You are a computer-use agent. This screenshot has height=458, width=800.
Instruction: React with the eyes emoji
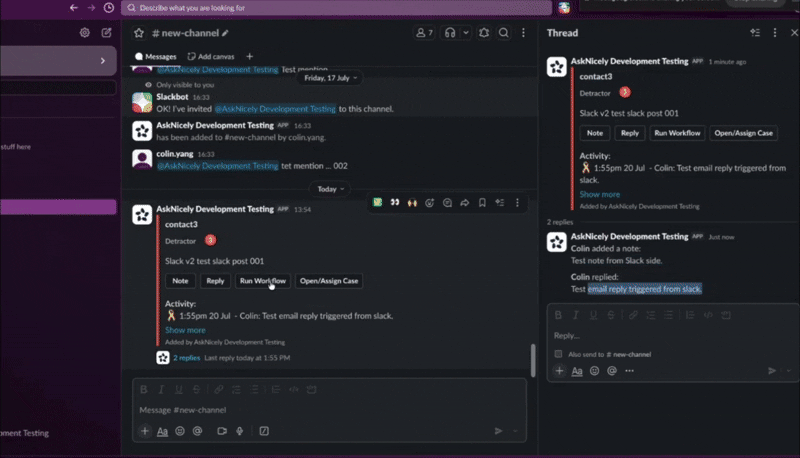coord(395,202)
